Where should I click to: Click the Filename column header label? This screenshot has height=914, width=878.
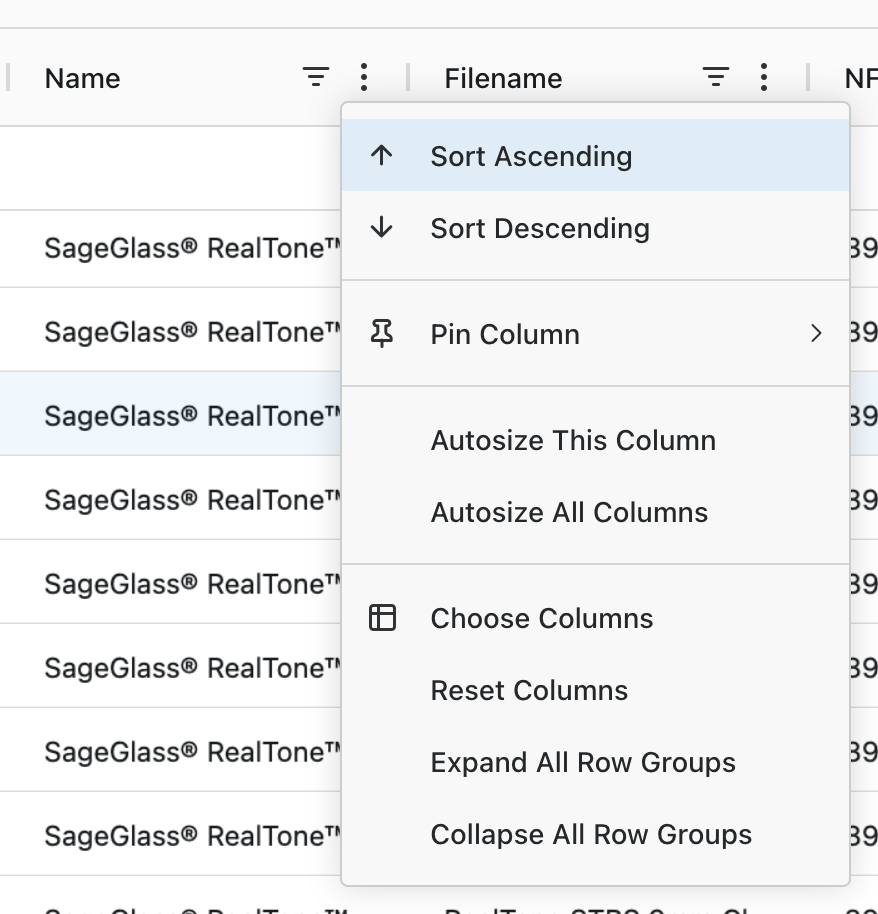pyautogui.click(x=503, y=78)
